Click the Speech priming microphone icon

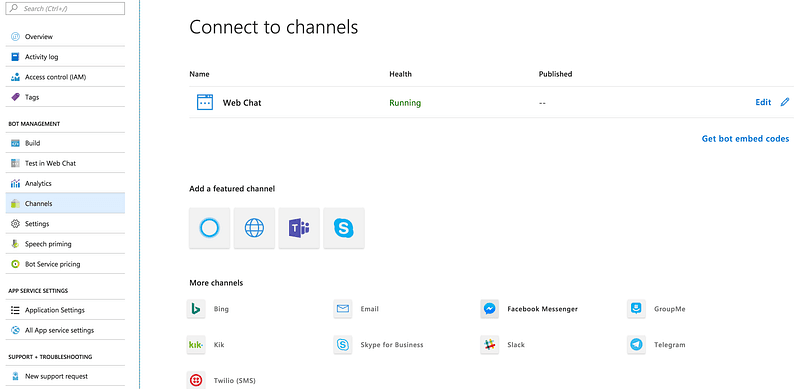tap(15, 244)
